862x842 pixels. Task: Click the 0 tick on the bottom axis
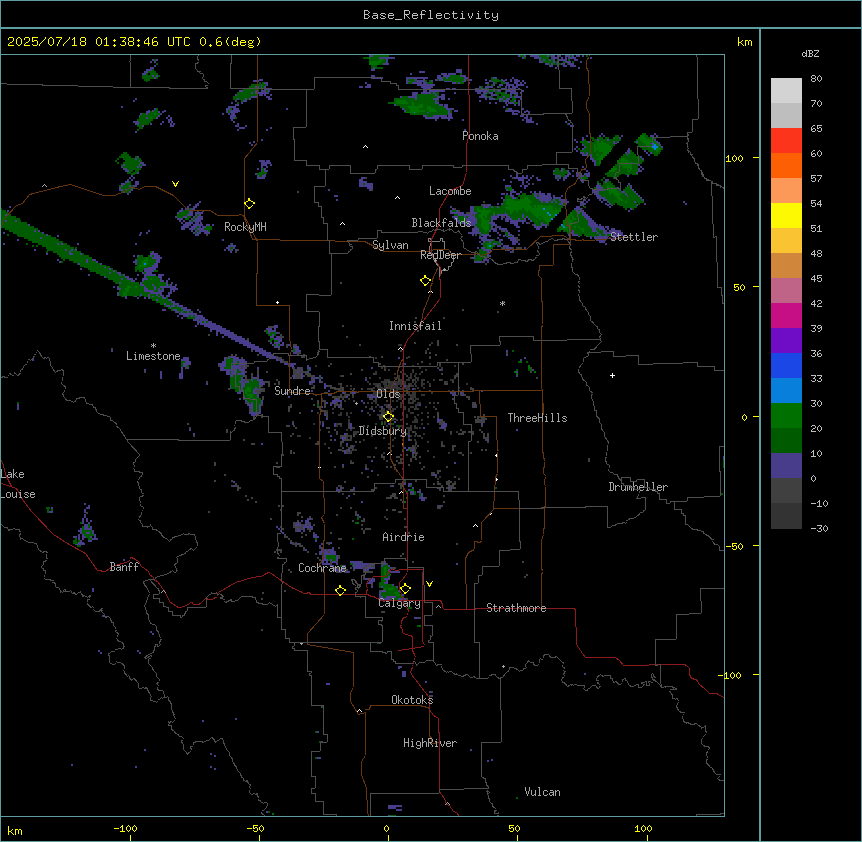click(386, 828)
